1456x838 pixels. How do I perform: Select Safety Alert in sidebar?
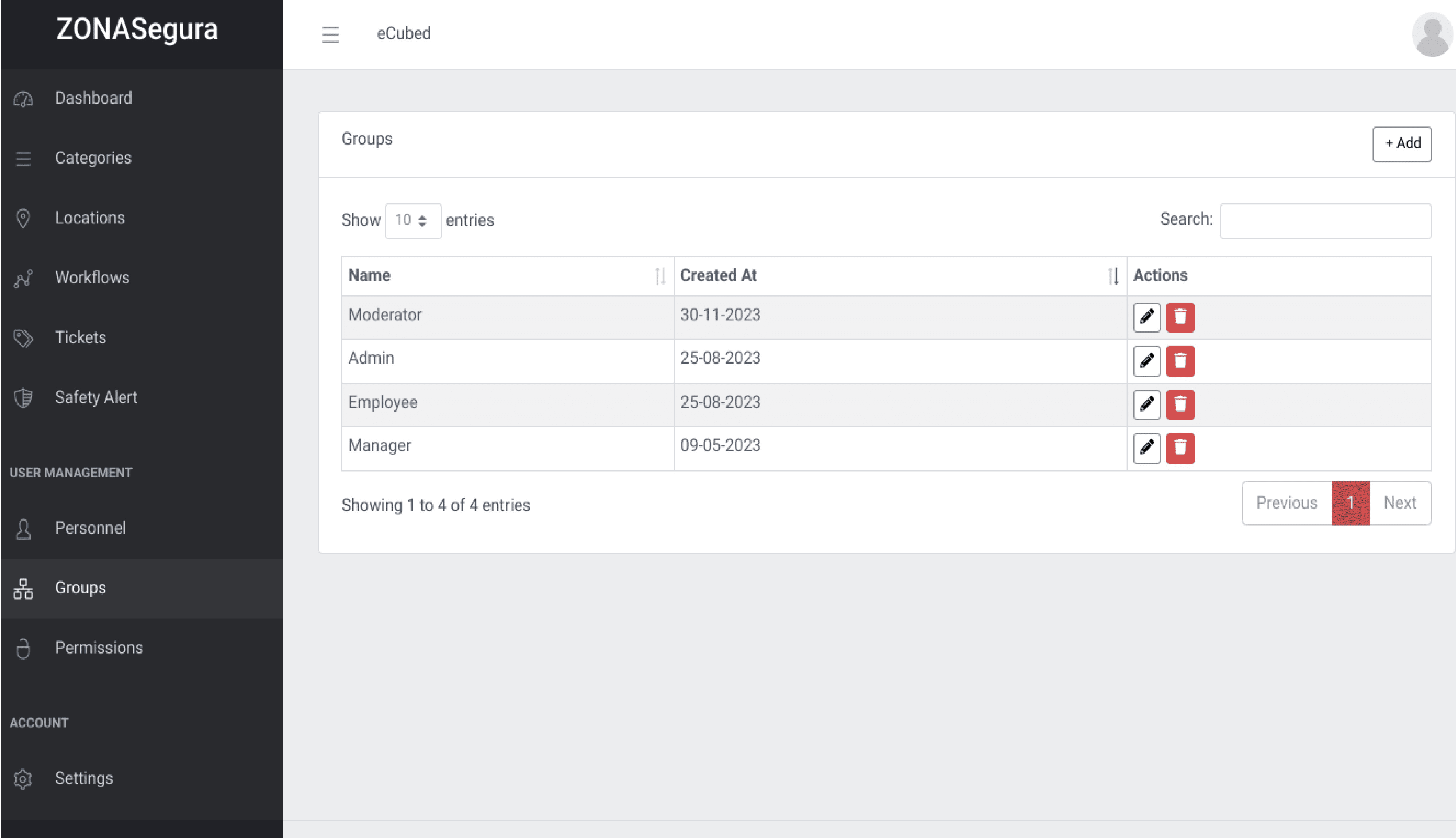point(142,398)
